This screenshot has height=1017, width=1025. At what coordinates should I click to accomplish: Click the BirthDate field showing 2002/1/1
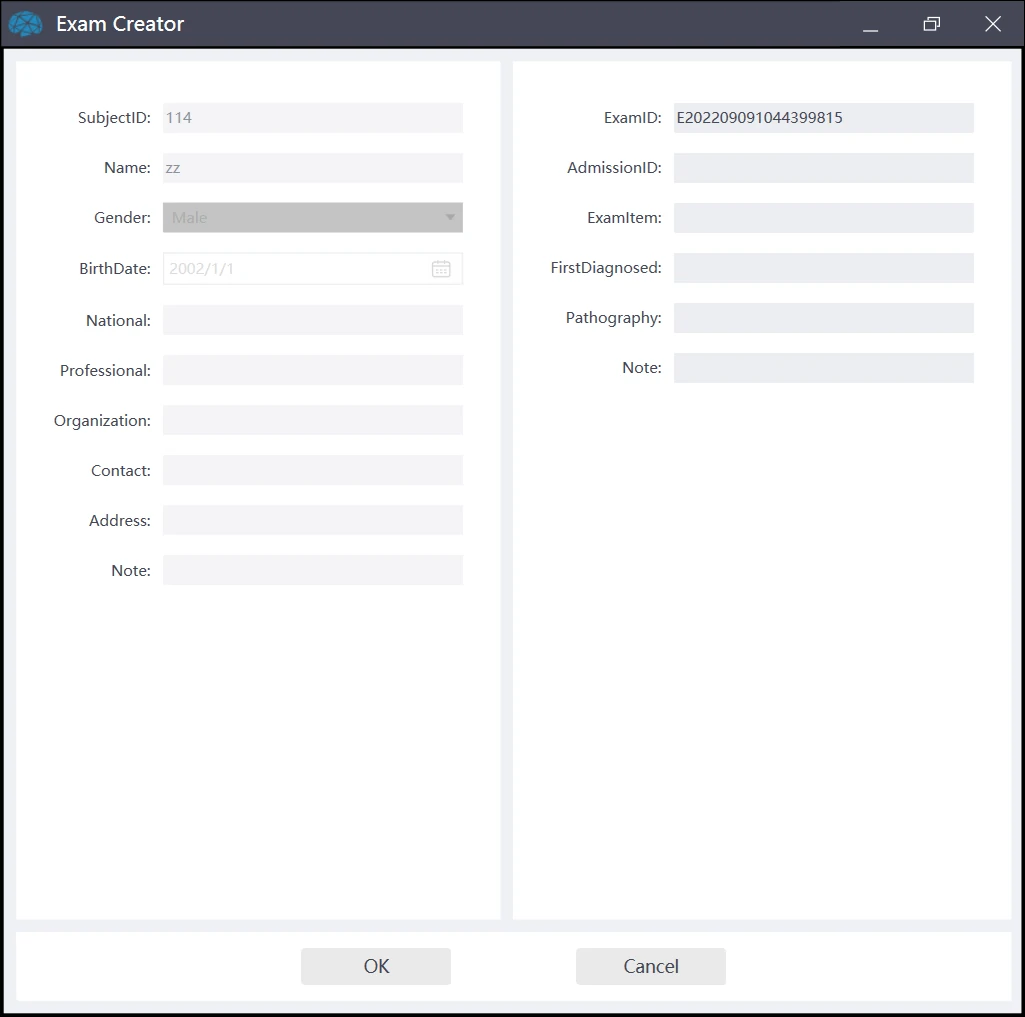295,268
